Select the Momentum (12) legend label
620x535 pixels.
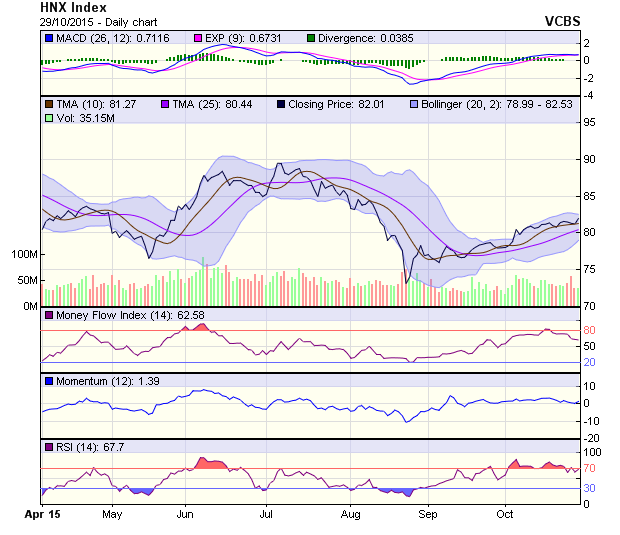click(x=96, y=381)
